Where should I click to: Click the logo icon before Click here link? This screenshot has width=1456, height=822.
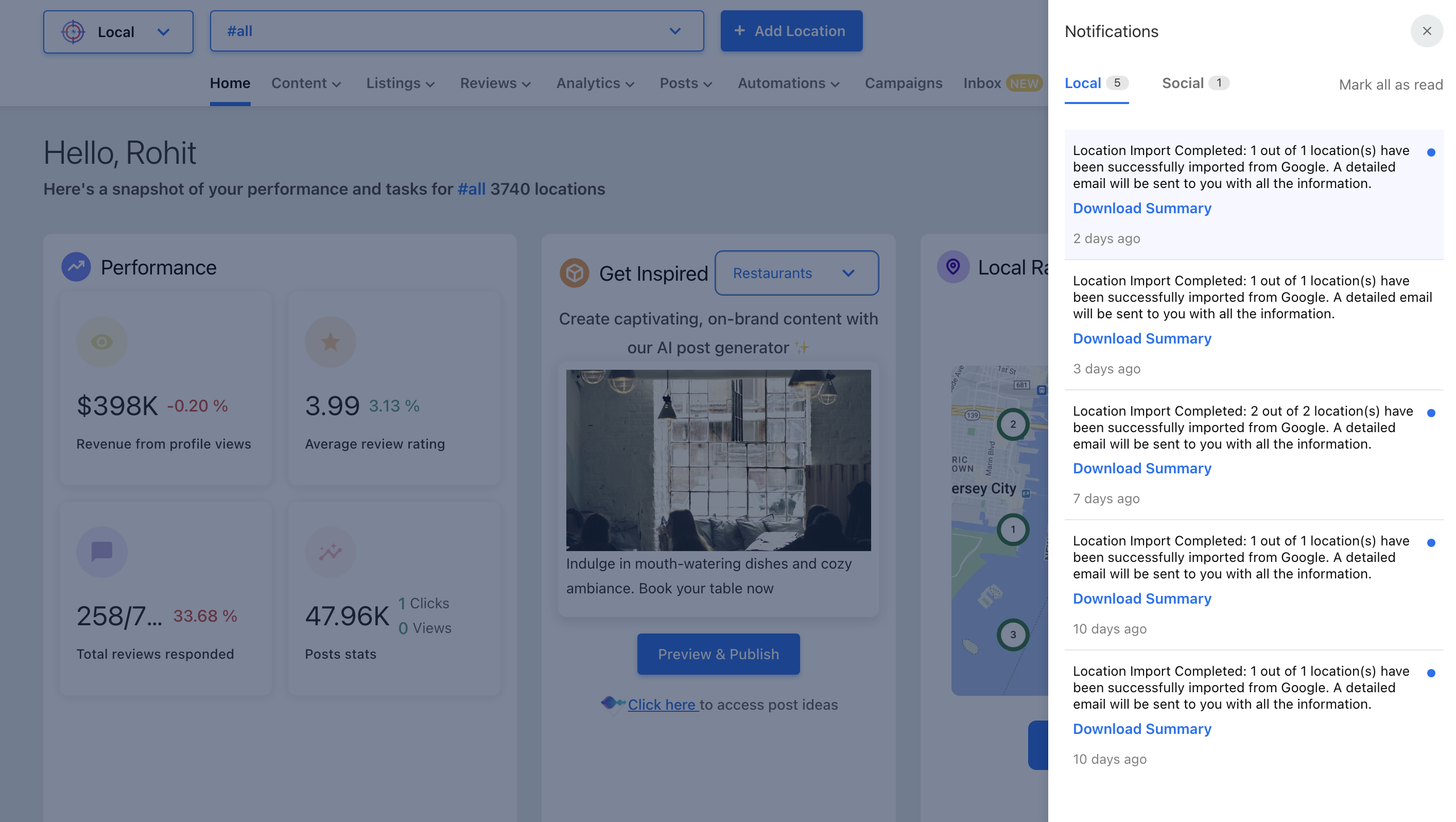tap(612, 704)
